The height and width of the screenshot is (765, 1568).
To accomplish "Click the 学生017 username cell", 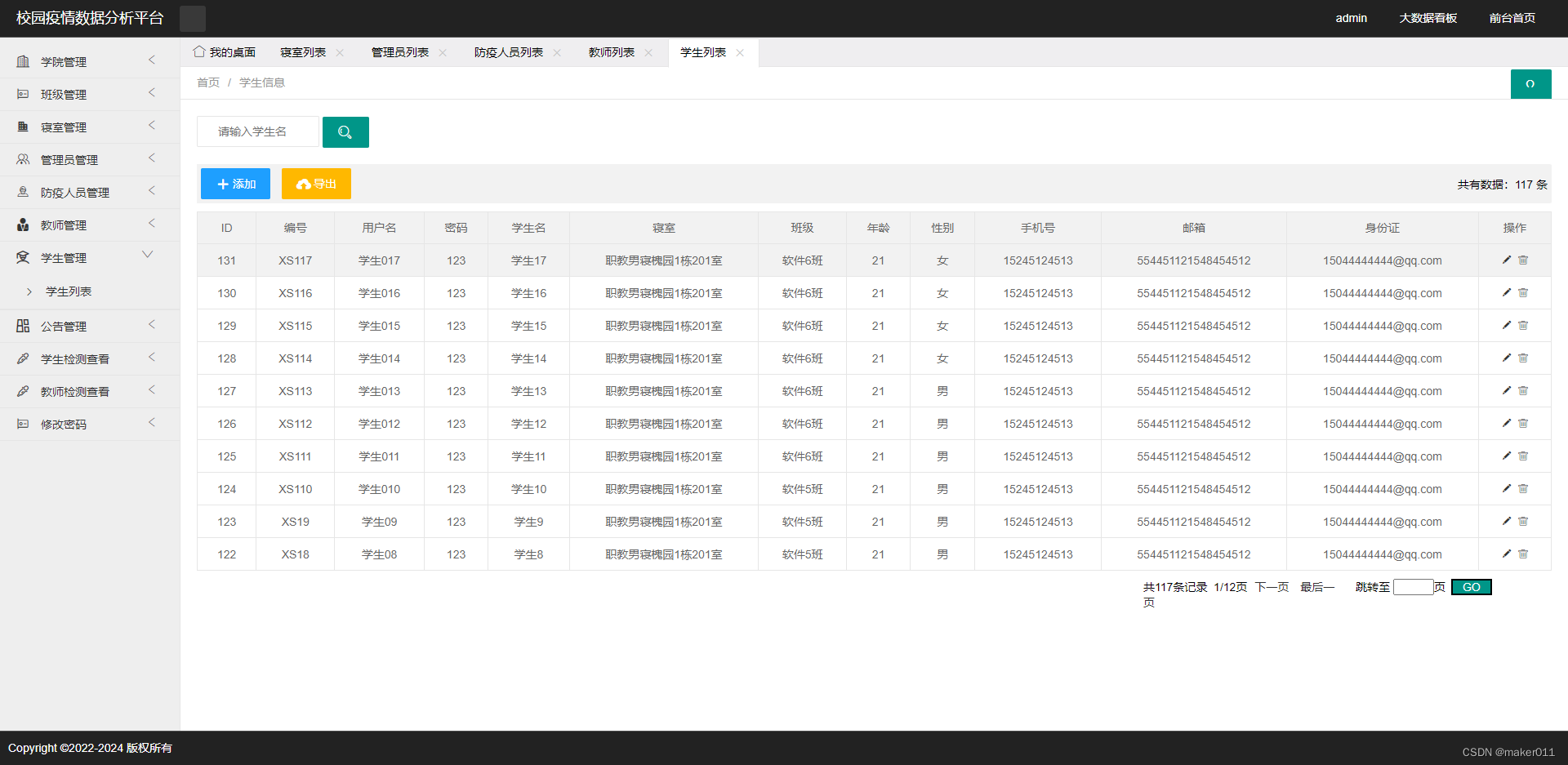I will [x=380, y=260].
